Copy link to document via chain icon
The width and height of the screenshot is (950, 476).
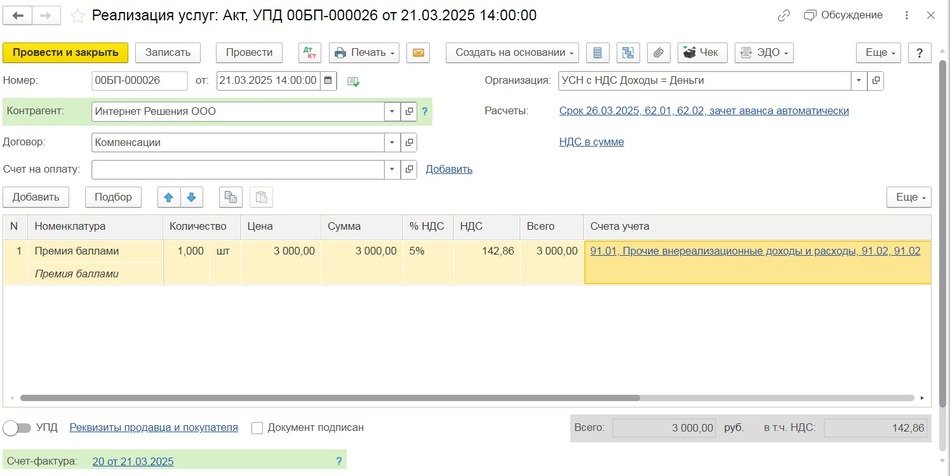(x=785, y=16)
